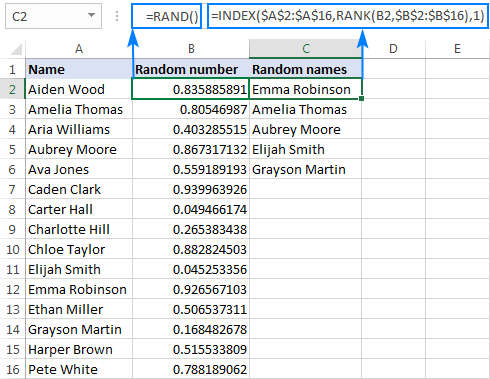
Task: Select the Grayson Martin cell in column C
Action: click(306, 169)
